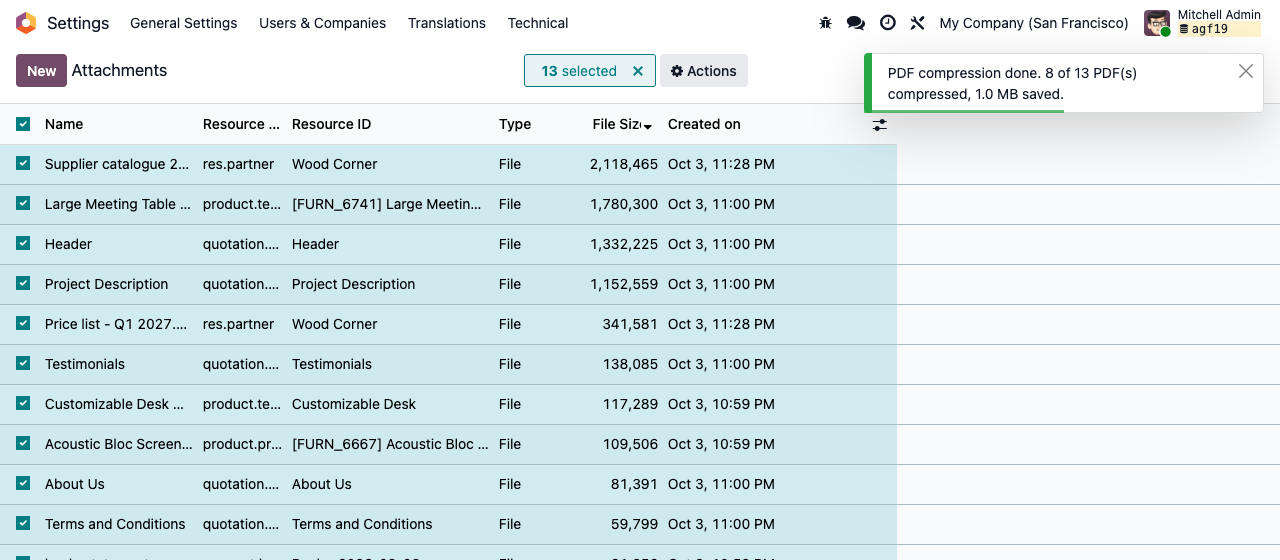Click the Price list - Q1 2027 name
Screen dimensions: 1280x560
click(x=116, y=324)
